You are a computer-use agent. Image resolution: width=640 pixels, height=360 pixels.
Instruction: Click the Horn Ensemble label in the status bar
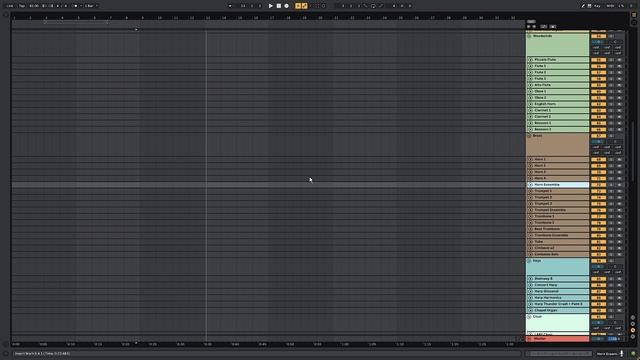pos(607,353)
